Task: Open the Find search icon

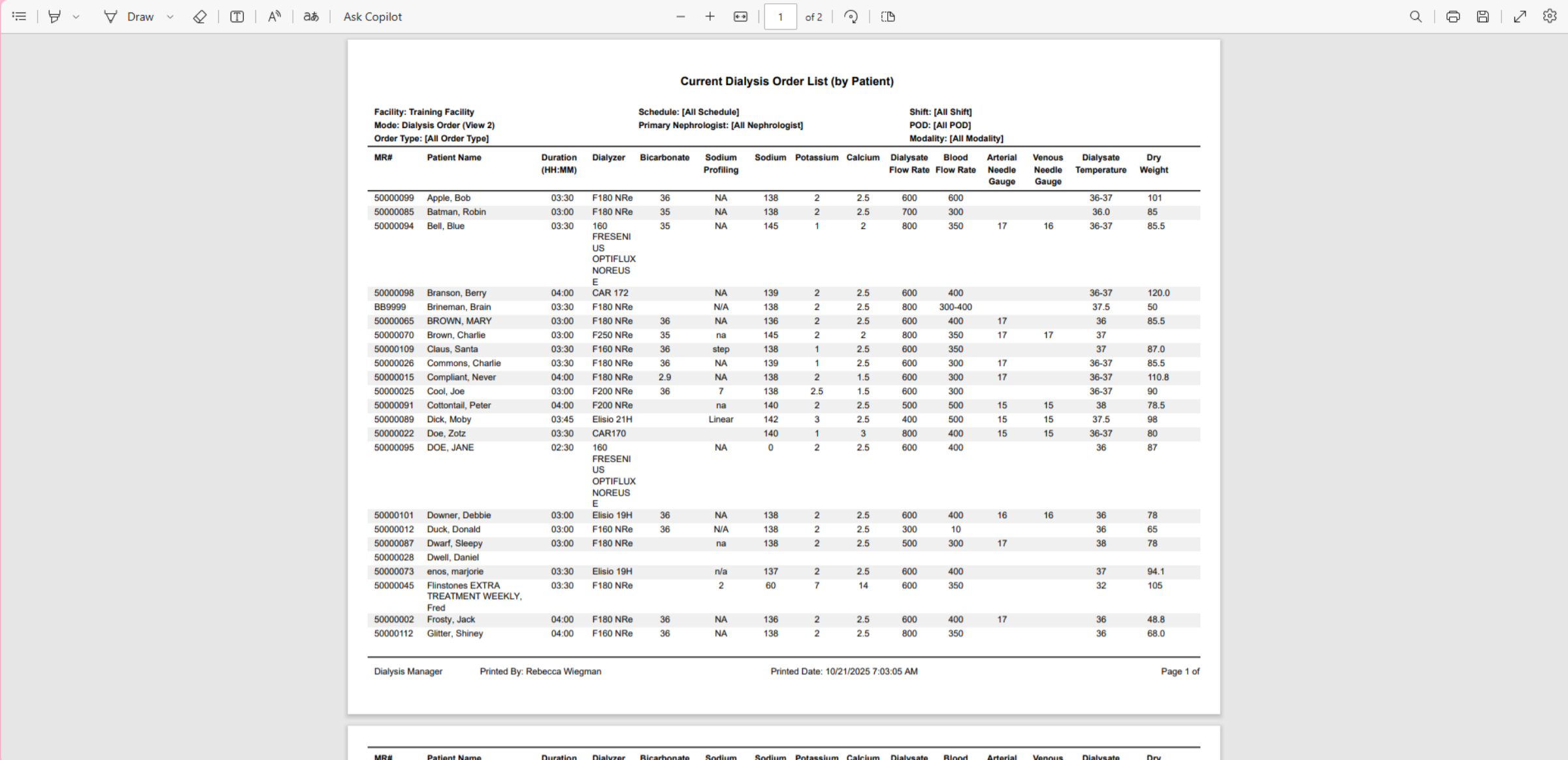Action: click(1416, 16)
